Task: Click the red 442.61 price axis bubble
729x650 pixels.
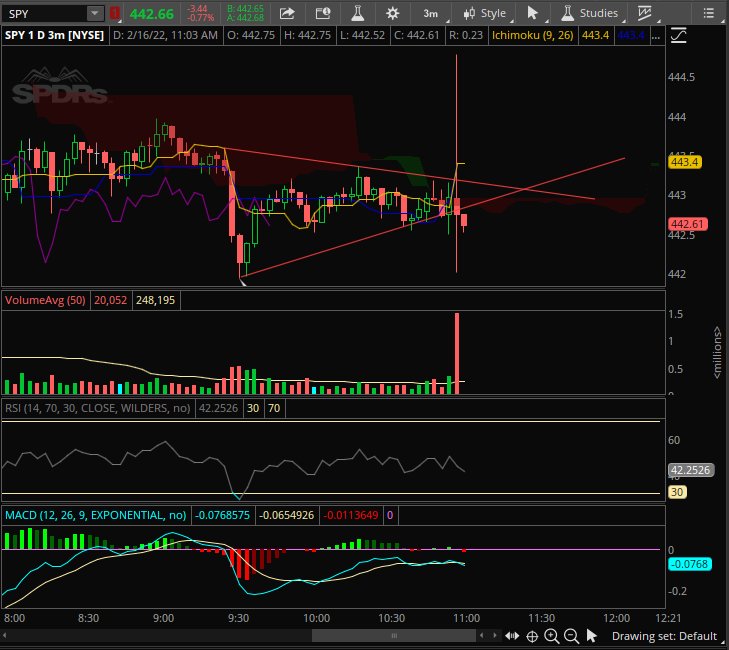Action: (687, 224)
